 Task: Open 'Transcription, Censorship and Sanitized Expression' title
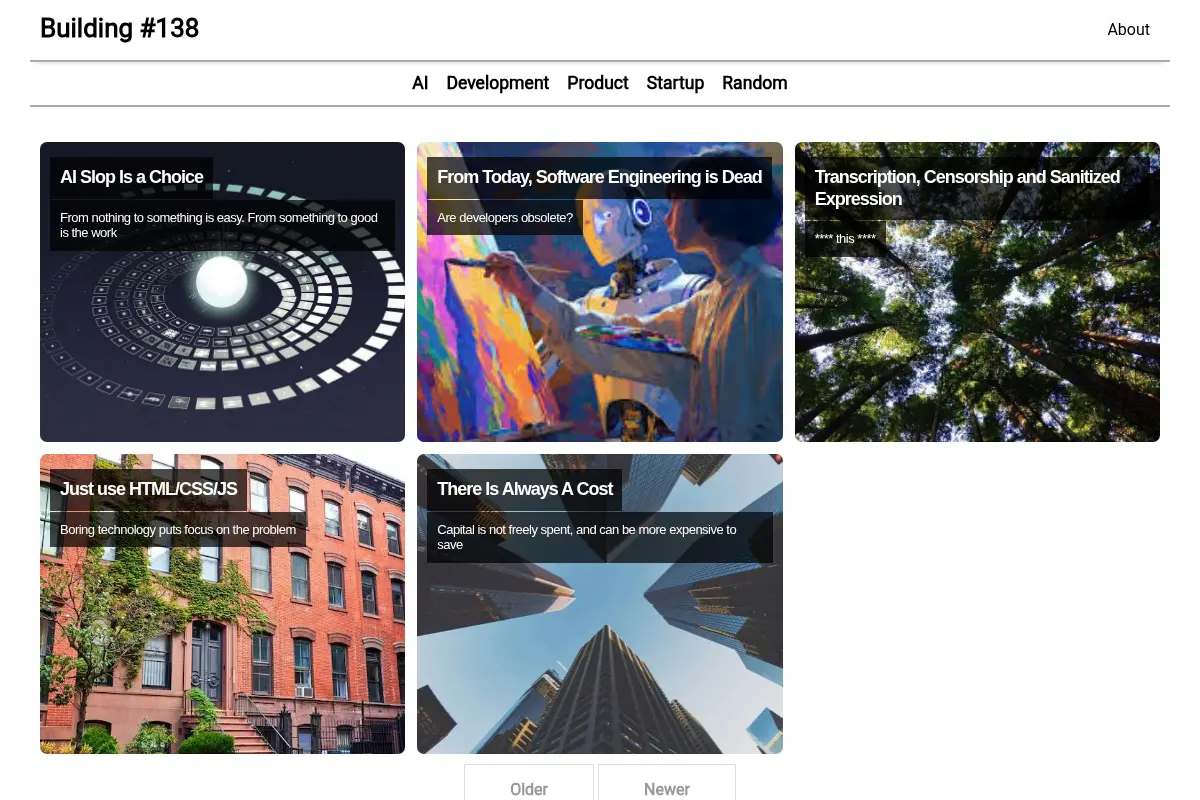967,188
